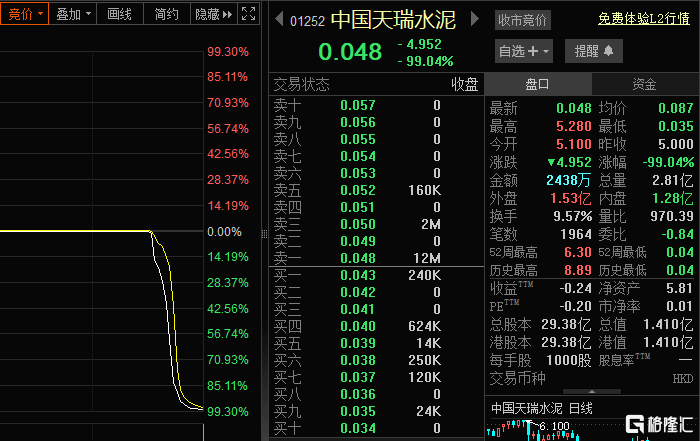Screen dimensions: 700x441
Task: Go to previous stock with left arrow
Action: (279, 19)
